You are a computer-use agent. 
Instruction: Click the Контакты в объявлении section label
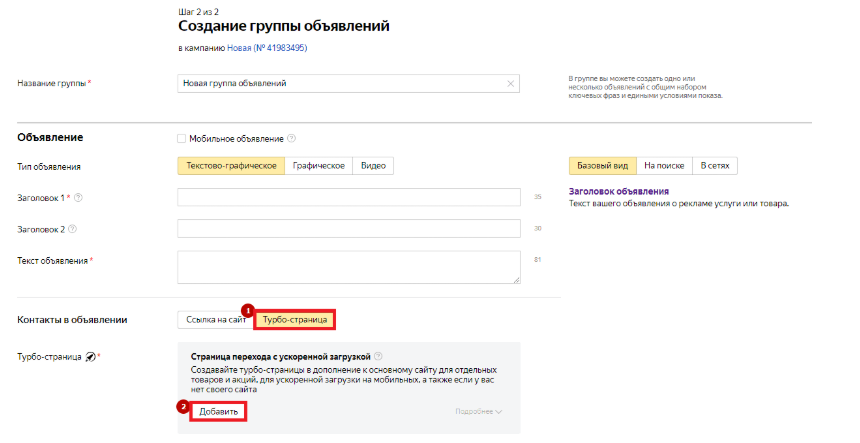point(72,320)
